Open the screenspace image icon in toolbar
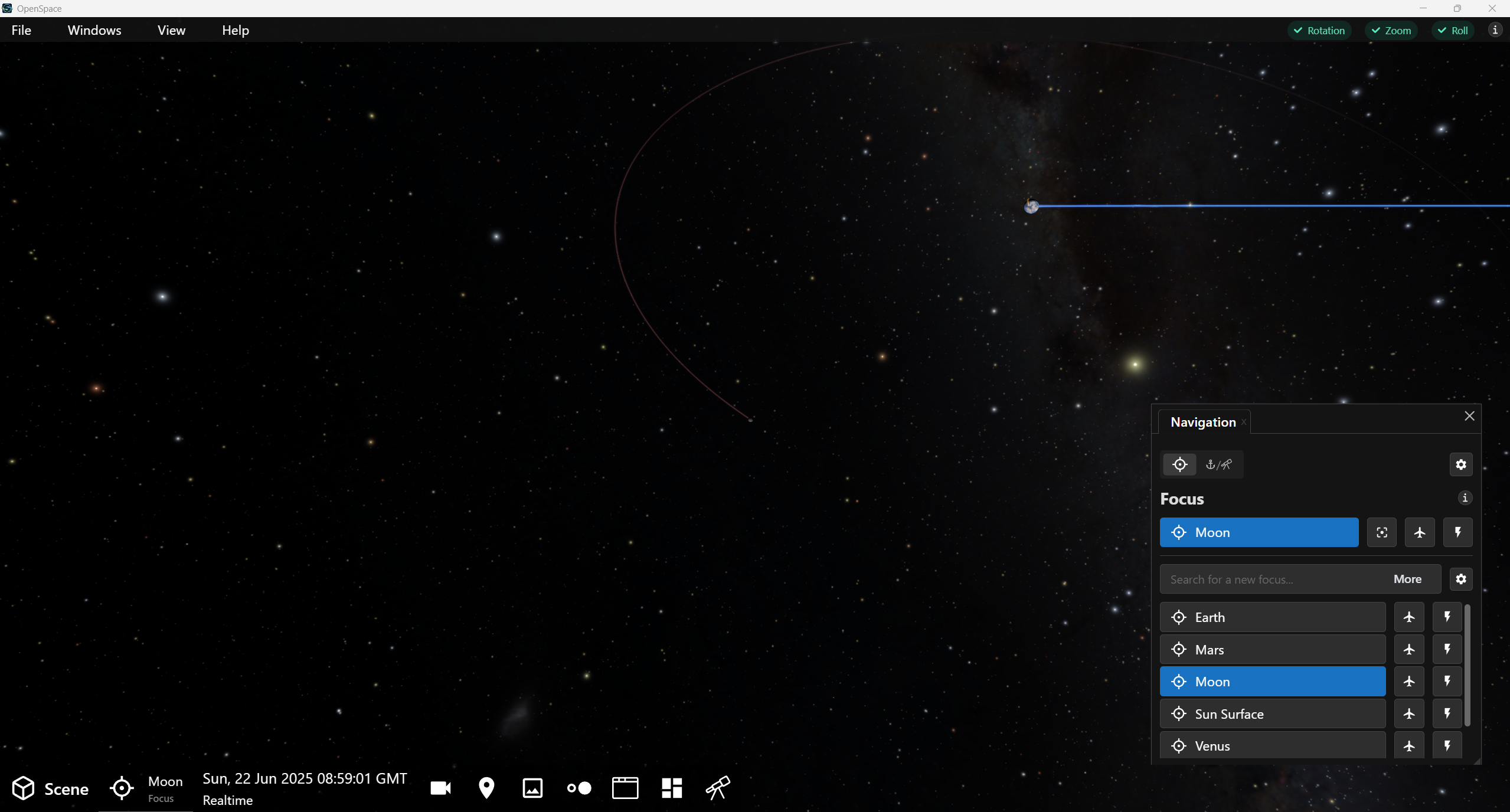The width and height of the screenshot is (1510, 812). pos(532,788)
